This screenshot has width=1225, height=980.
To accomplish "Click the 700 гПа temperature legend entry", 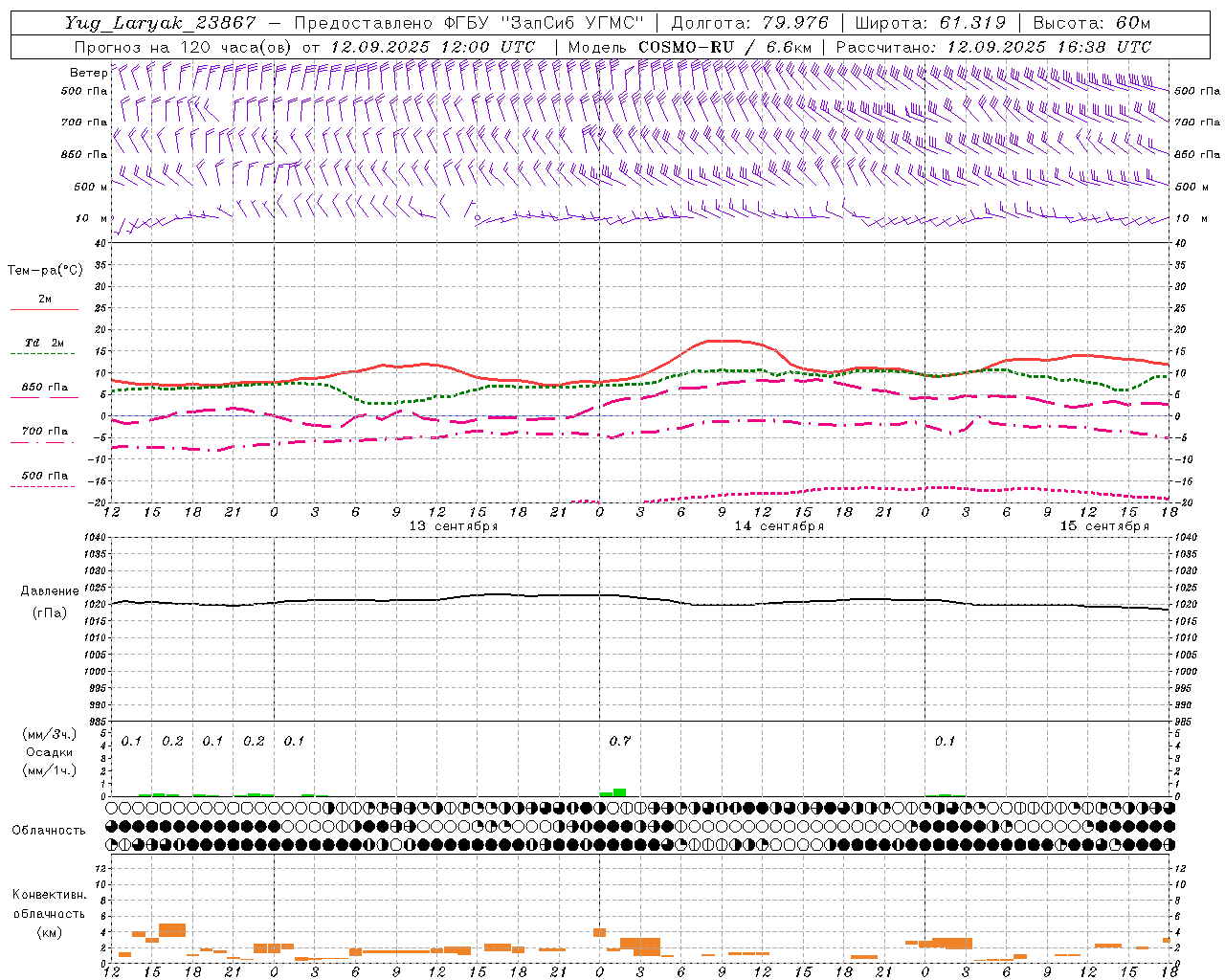I will [45, 432].
